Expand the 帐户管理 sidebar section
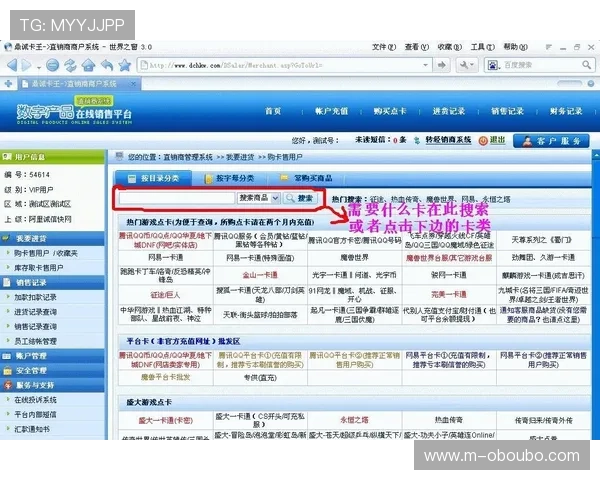Image resolution: width=600 pixels, height=480 pixels. (x=52, y=356)
